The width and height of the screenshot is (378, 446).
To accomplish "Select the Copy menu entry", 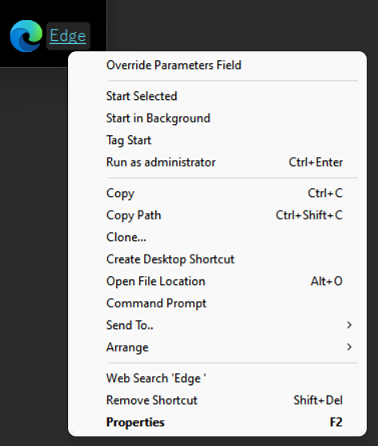I will pos(217,193).
